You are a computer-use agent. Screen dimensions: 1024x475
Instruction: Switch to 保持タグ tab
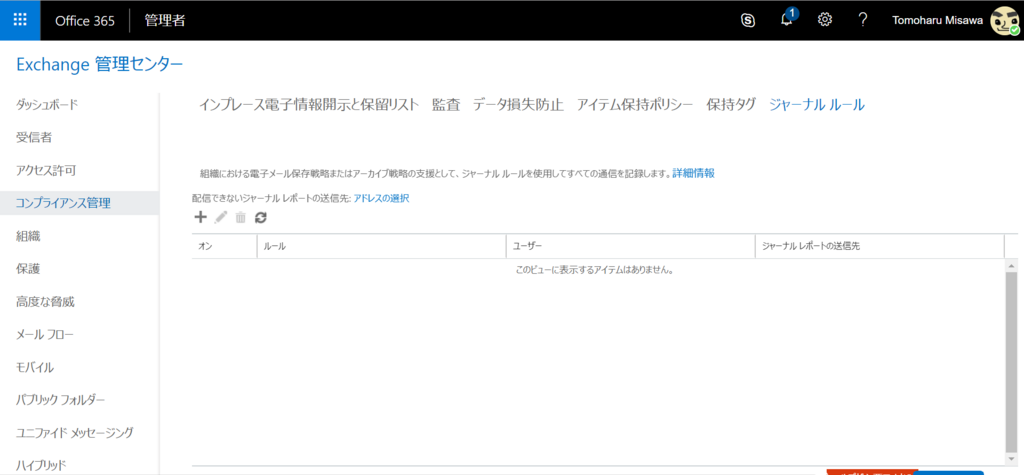tap(731, 105)
